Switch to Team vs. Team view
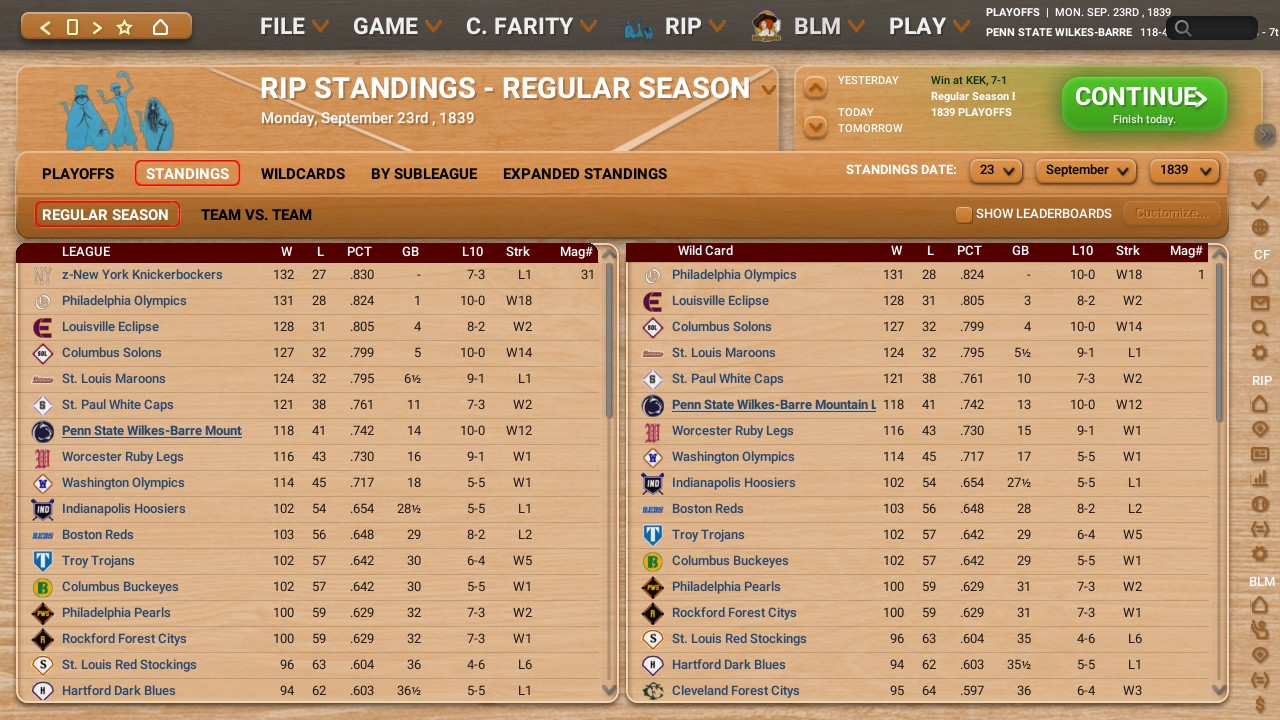Image resolution: width=1280 pixels, height=720 pixels. point(256,214)
